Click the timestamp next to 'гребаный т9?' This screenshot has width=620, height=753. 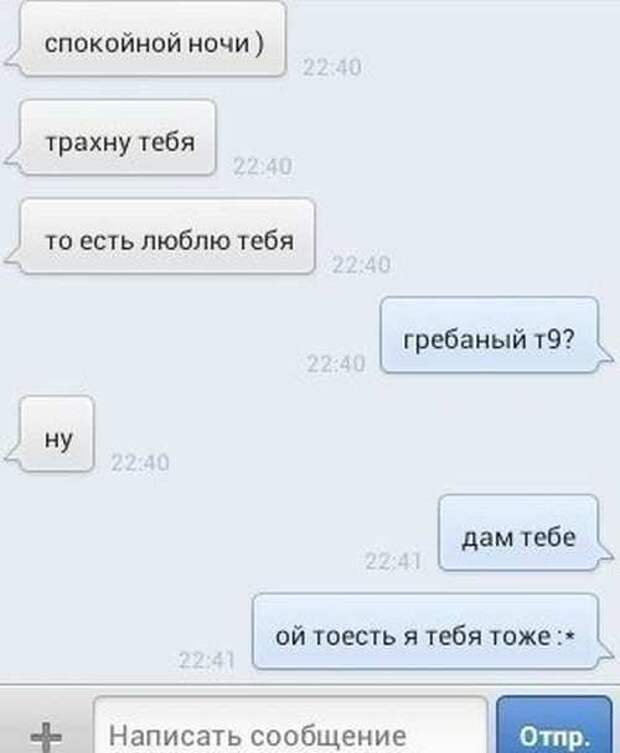336,364
